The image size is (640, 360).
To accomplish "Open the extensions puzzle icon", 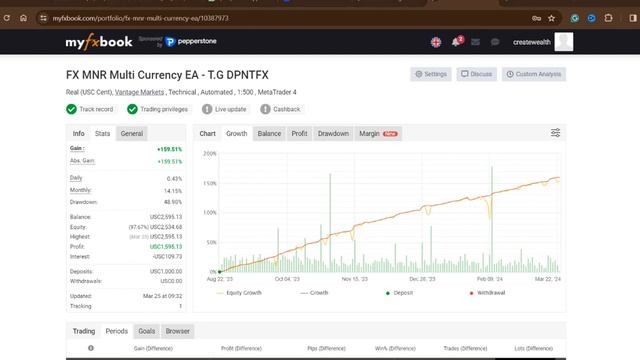I will 608,18.
